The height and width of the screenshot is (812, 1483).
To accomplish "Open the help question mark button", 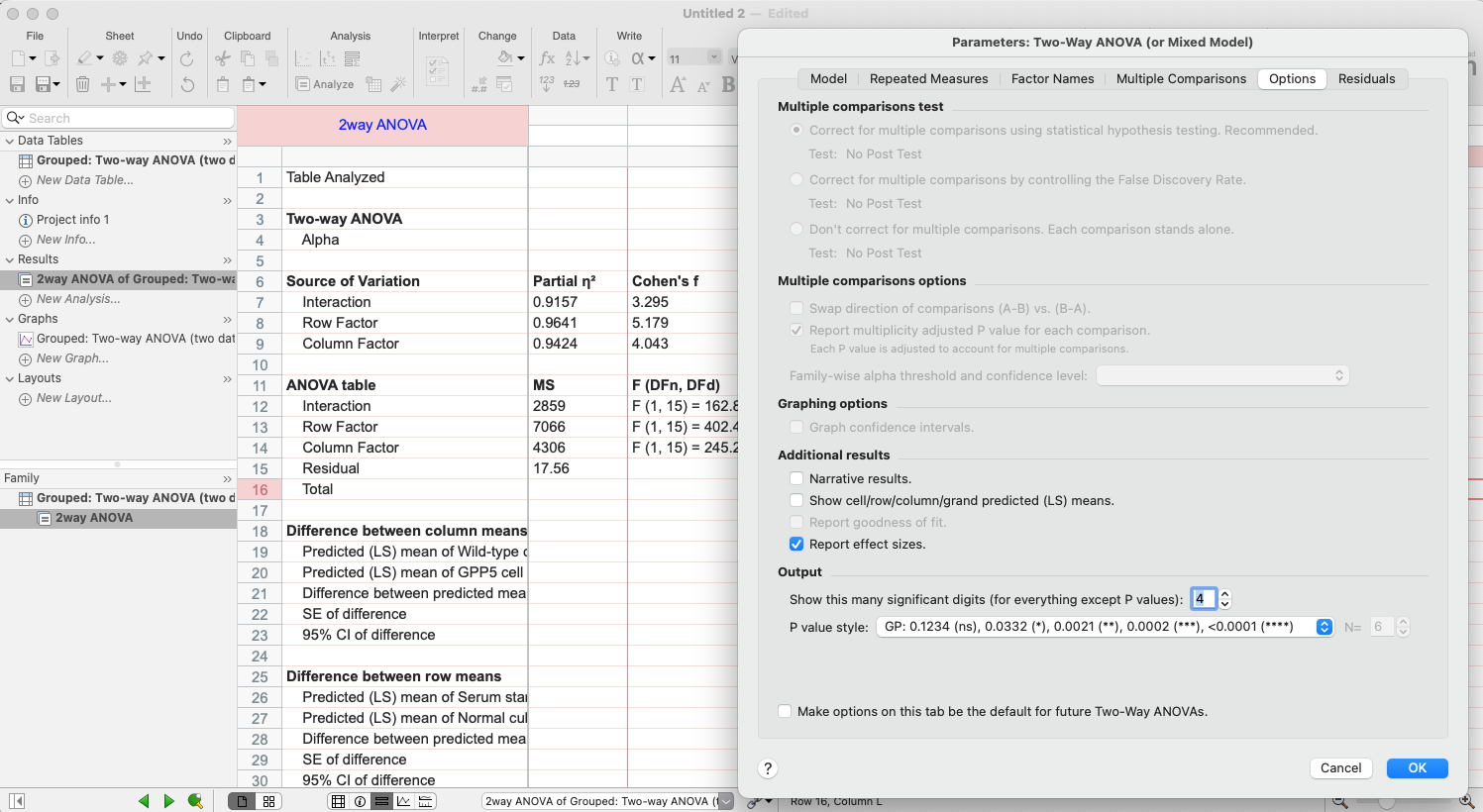I will [768, 768].
